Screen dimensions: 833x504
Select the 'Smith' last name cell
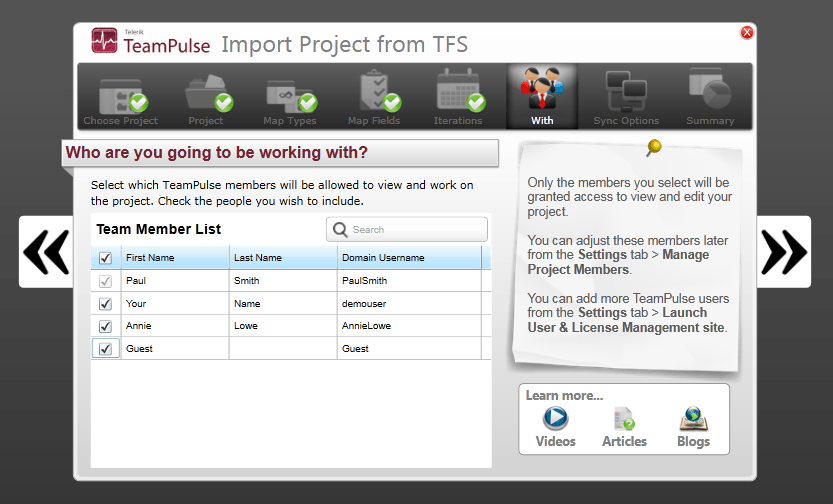click(283, 280)
